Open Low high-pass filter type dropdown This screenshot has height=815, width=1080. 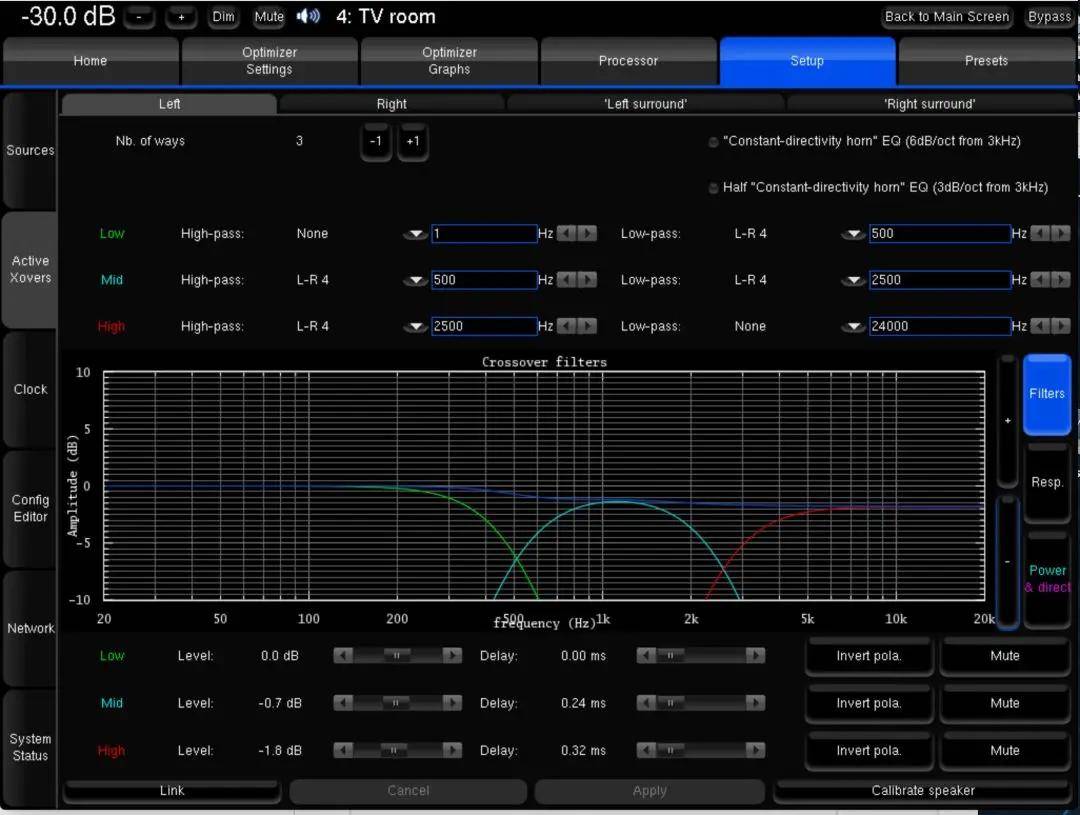(x=414, y=234)
